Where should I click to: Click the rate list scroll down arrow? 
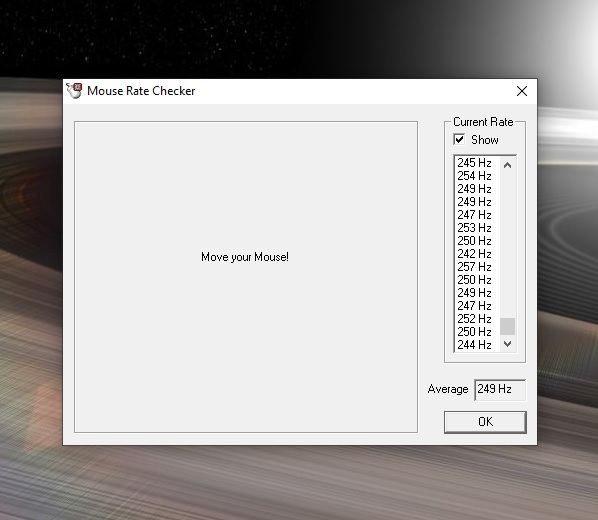point(507,344)
